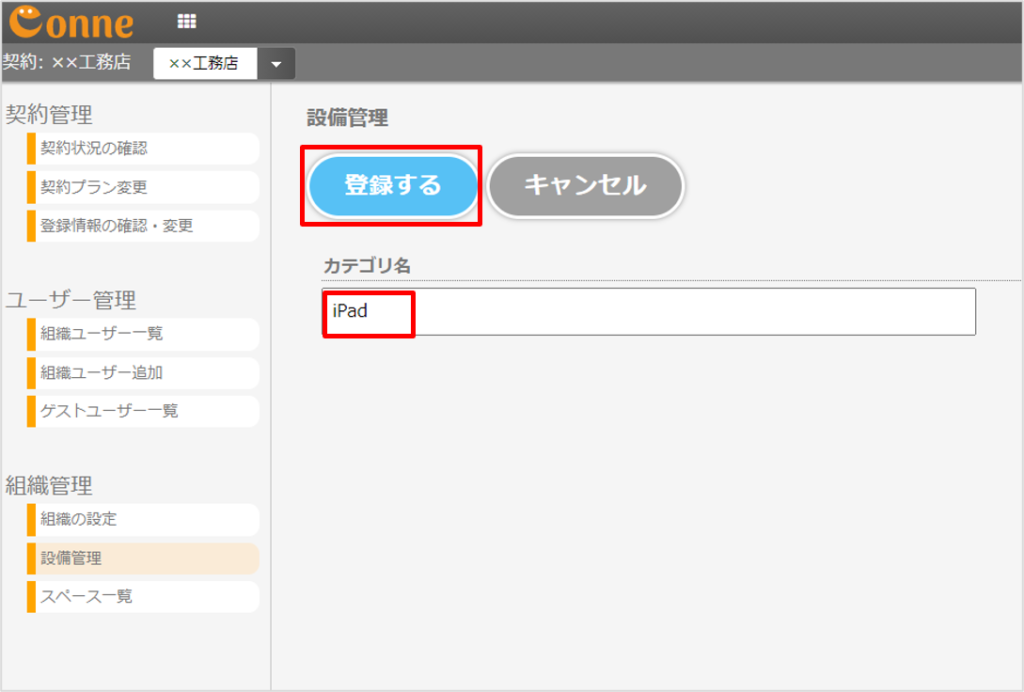This screenshot has width=1024, height=692.
Task: Click the キャンセル button
Action: pyautogui.click(x=585, y=185)
